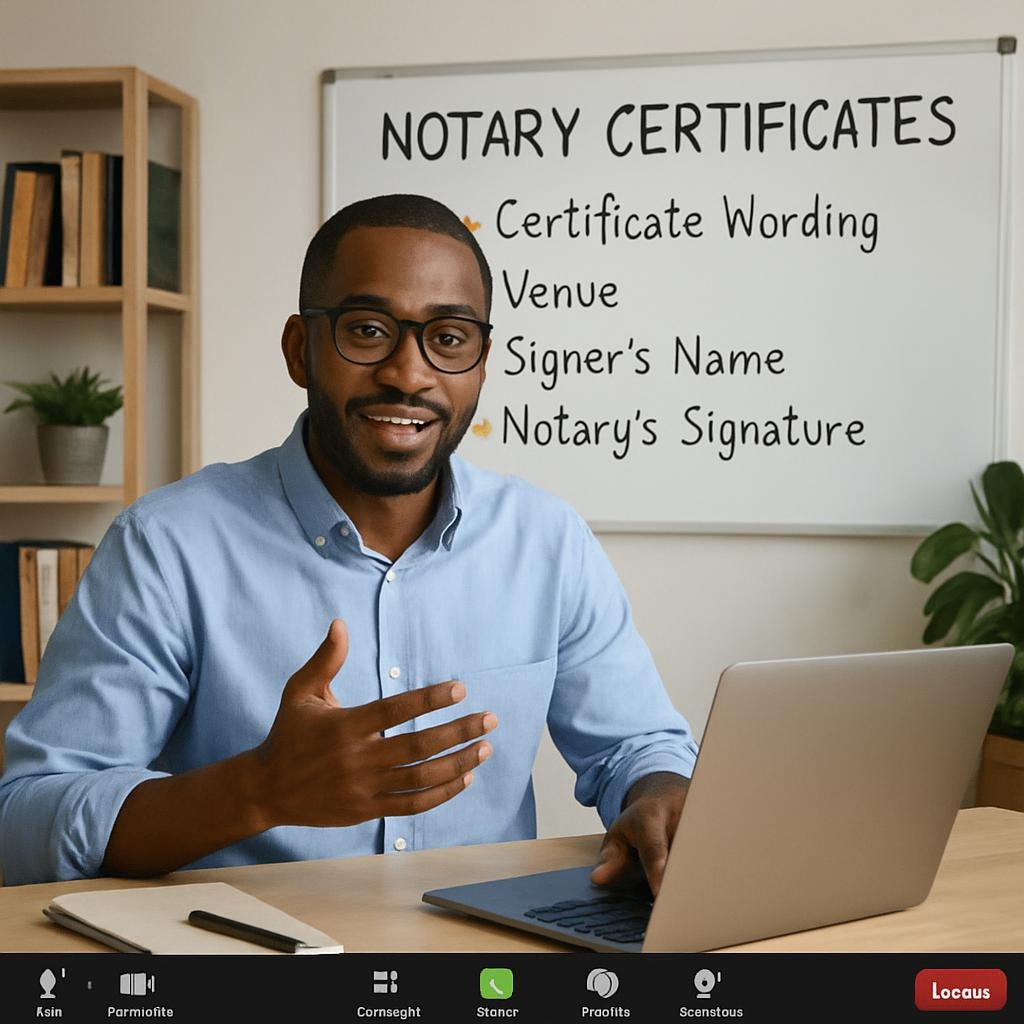
Task: Click Notary's Signature on the whiteboard
Action: click(682, 428)
